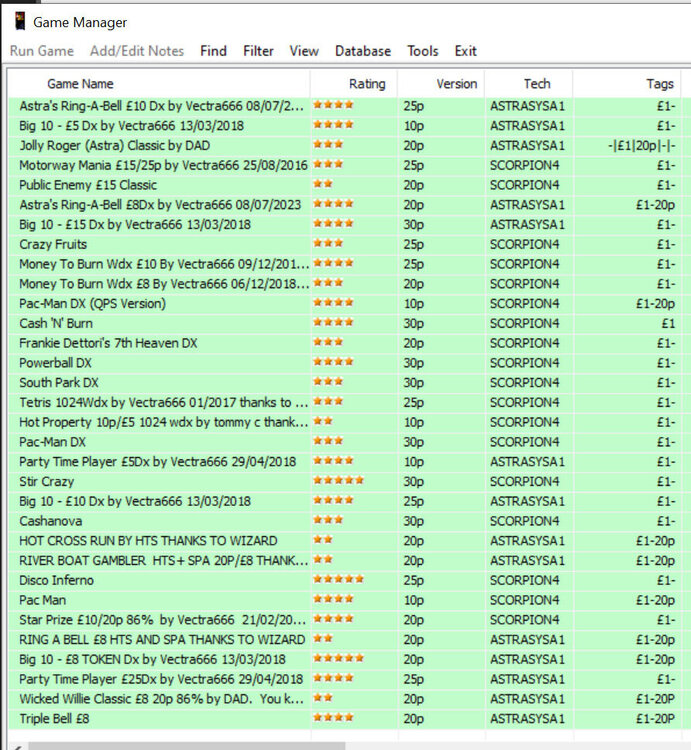Viewport: 691px width, 750px height.
Task: Open the Find menu
Action: click(213, 51)
